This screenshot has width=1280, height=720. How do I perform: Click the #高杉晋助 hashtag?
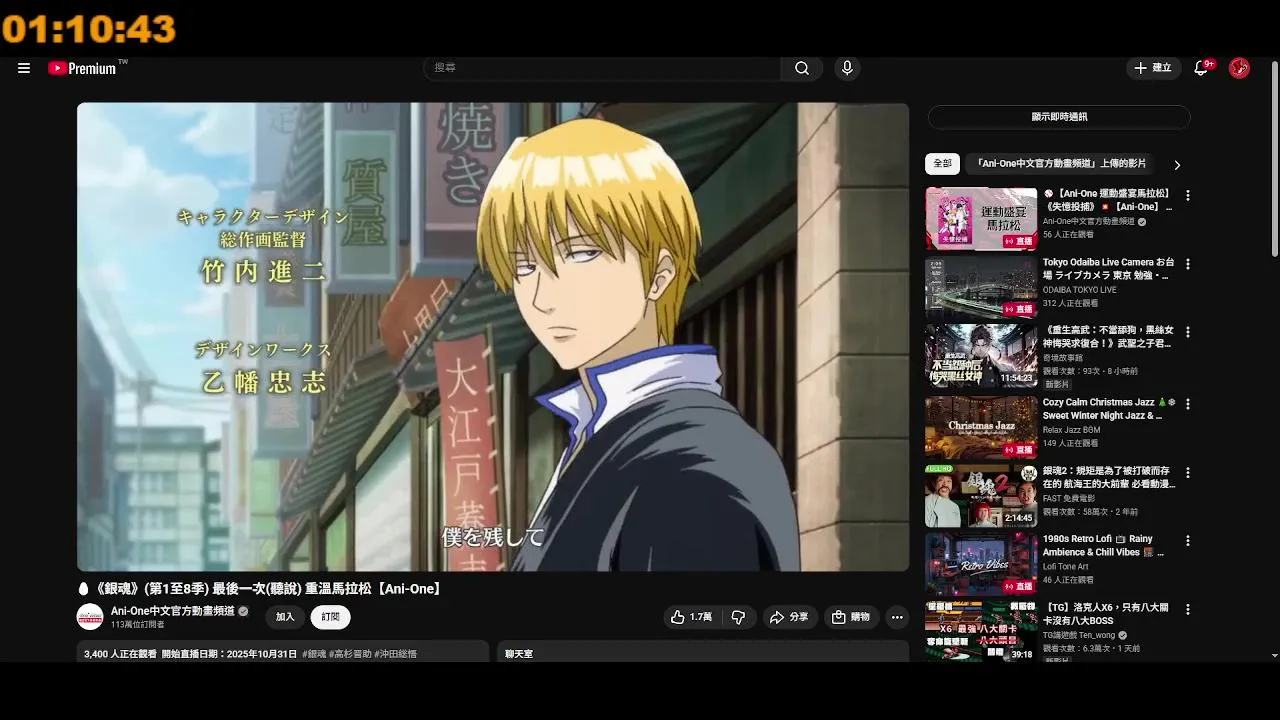point(349,654)
